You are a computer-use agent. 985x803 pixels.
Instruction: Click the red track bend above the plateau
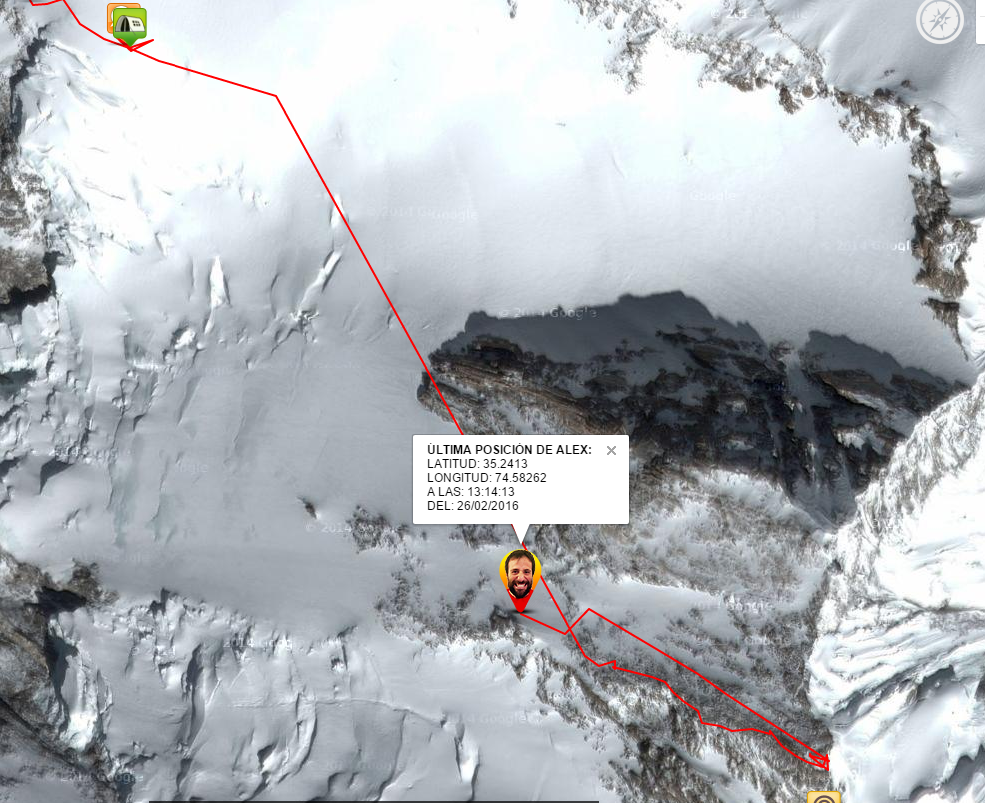(276, 96)
